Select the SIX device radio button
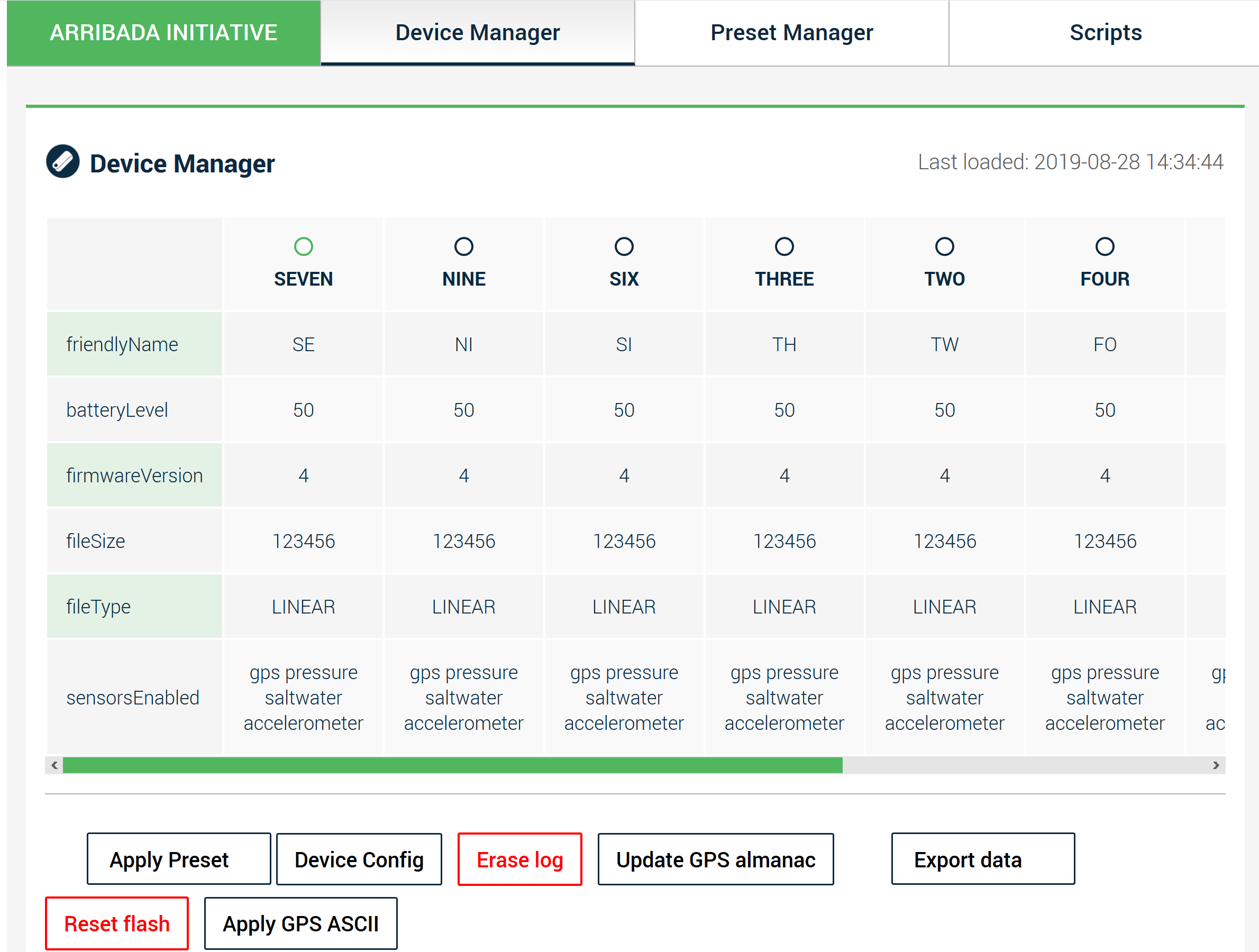 pyautogui.click(x=624, y=246)
